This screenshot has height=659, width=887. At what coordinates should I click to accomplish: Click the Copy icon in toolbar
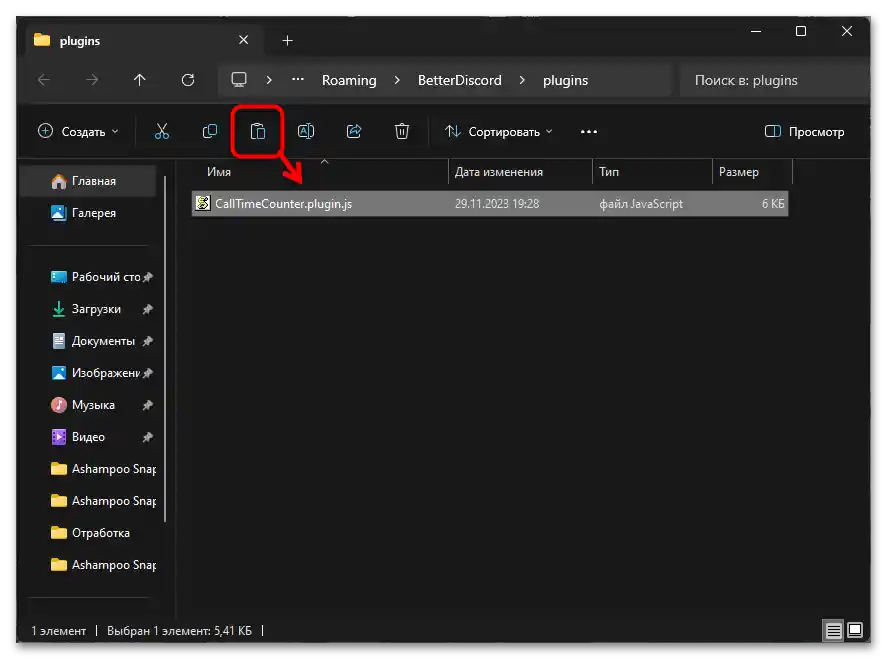[x=210, y=131]
